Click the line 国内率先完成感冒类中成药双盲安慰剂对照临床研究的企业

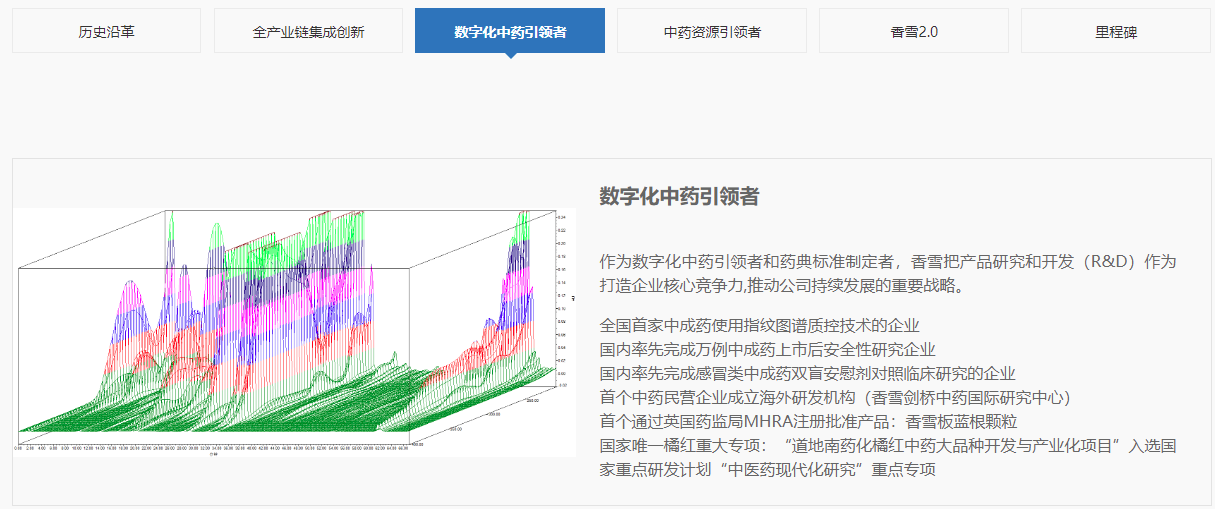[807, 374]
